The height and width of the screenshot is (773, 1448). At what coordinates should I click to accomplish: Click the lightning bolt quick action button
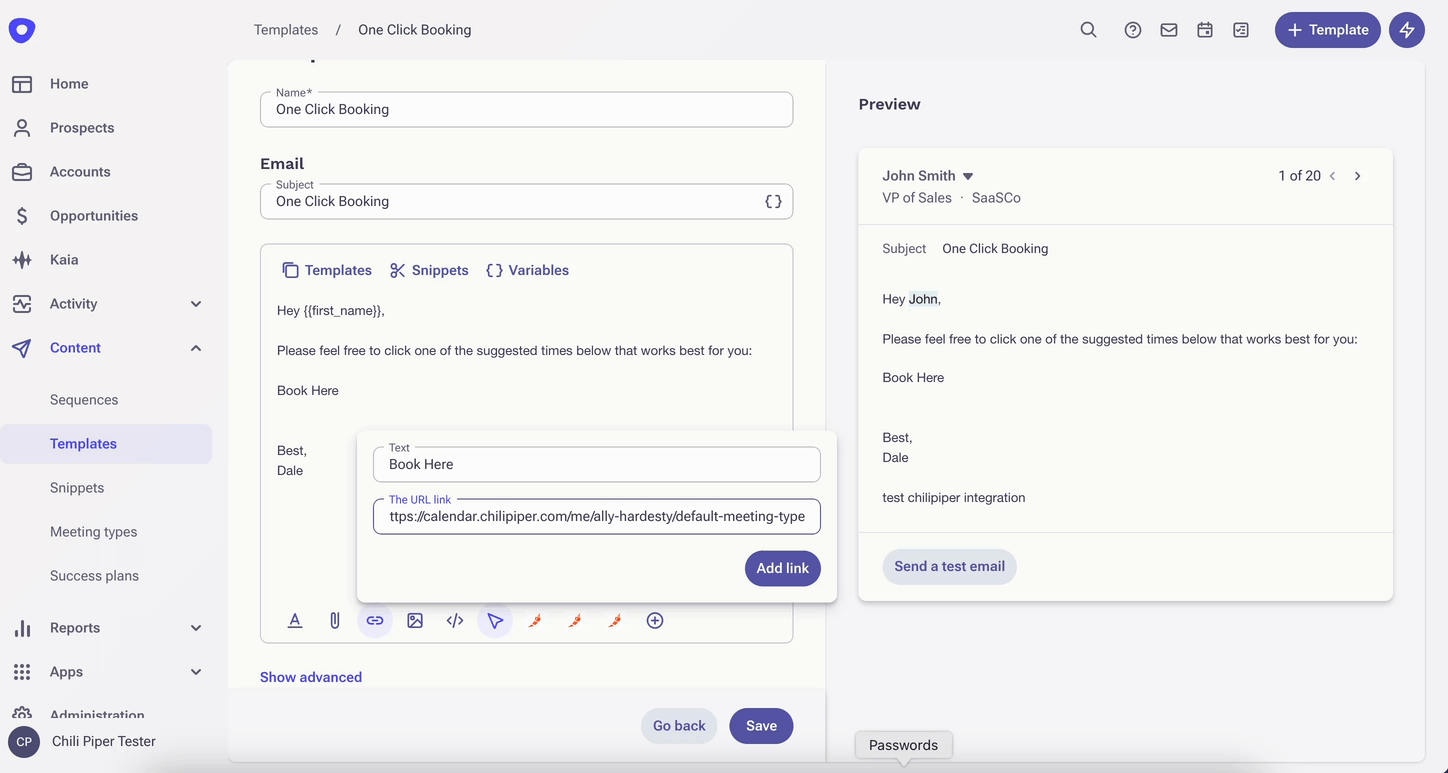(x=1406, y=30)
